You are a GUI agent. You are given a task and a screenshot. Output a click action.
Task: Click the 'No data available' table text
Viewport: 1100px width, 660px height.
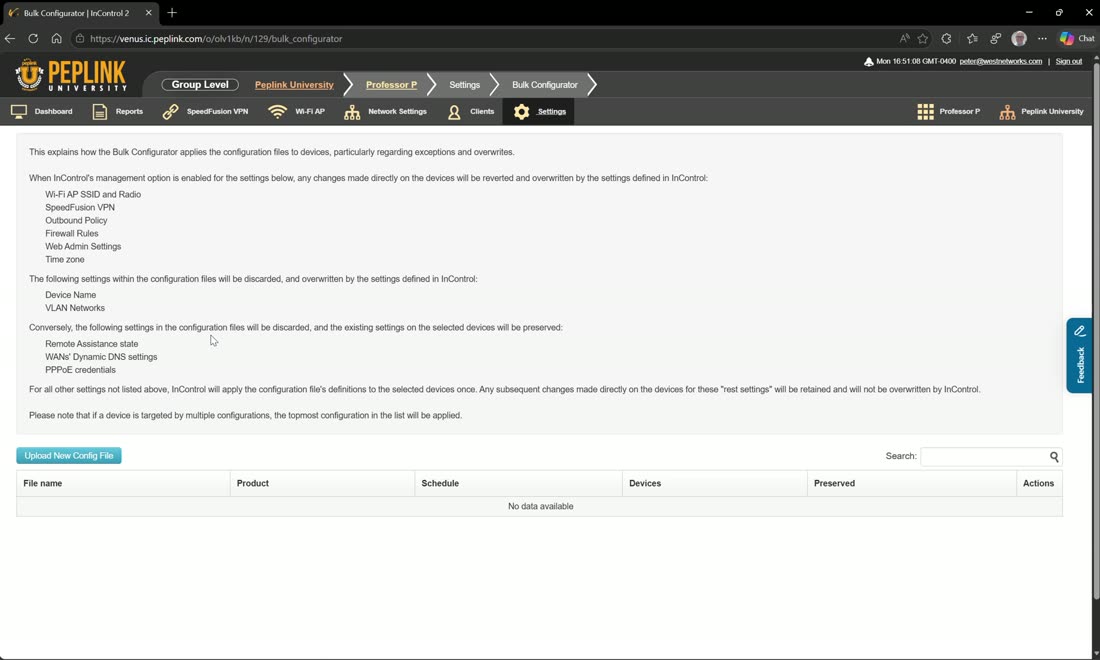540,506
